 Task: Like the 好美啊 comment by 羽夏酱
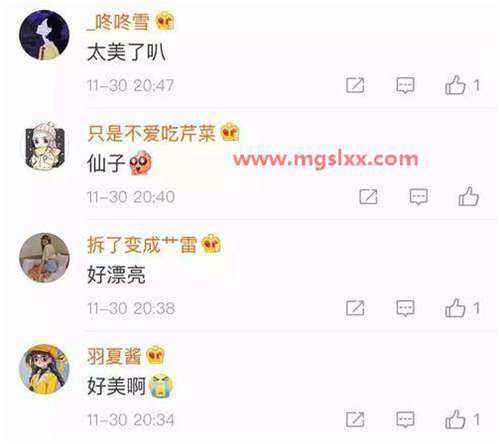pyautogui.click(x=455, y=419)
